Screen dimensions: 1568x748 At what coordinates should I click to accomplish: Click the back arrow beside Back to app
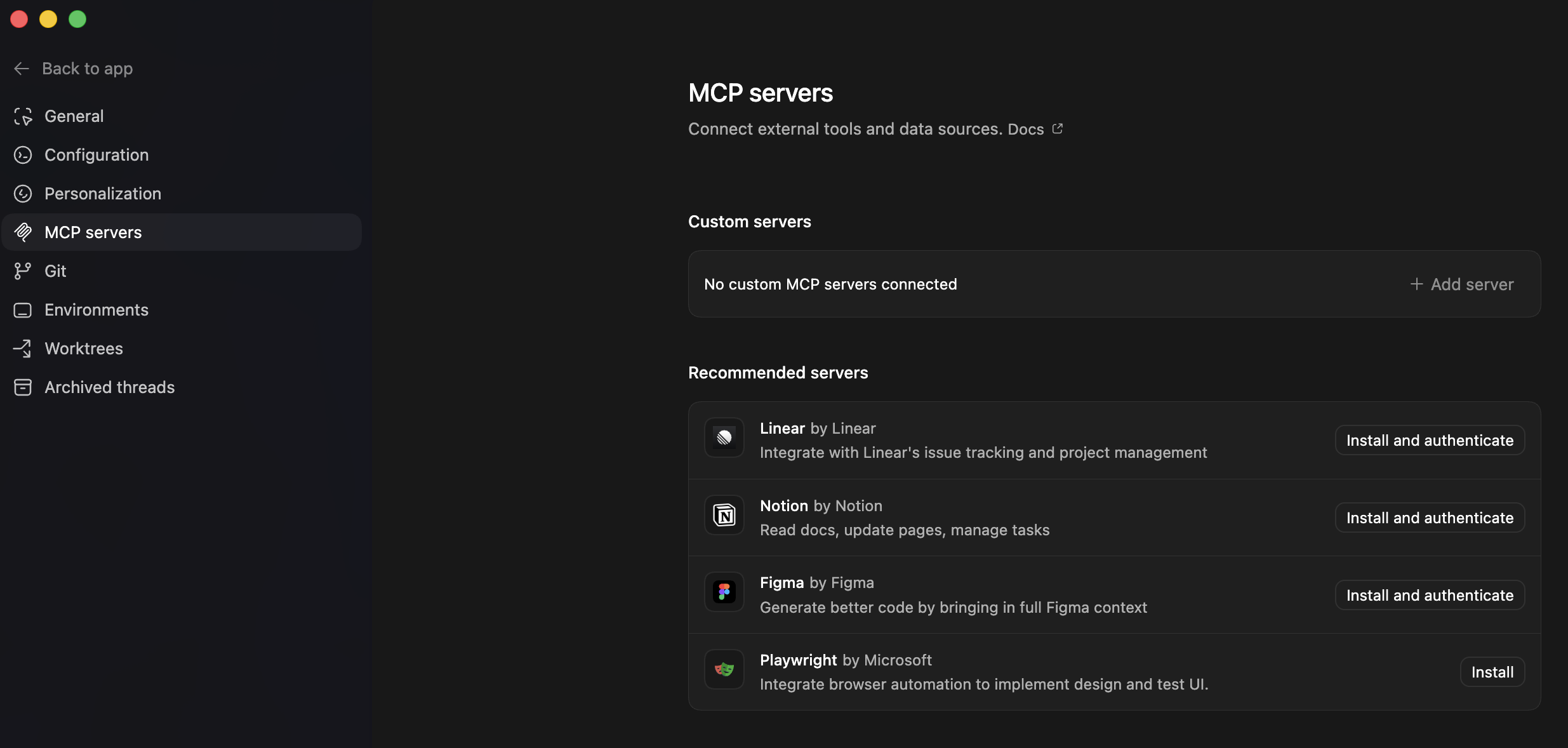[x=22, y=69]
